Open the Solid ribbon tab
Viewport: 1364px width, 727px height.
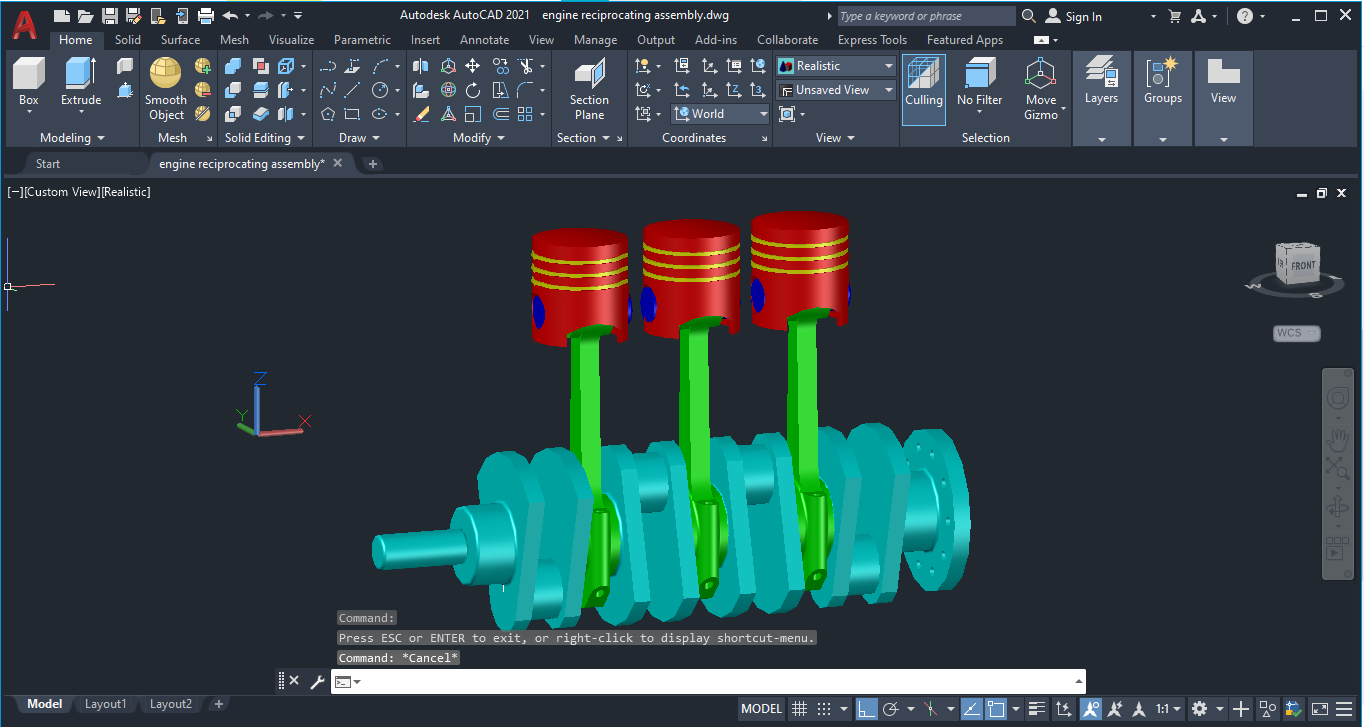(128, 40)
